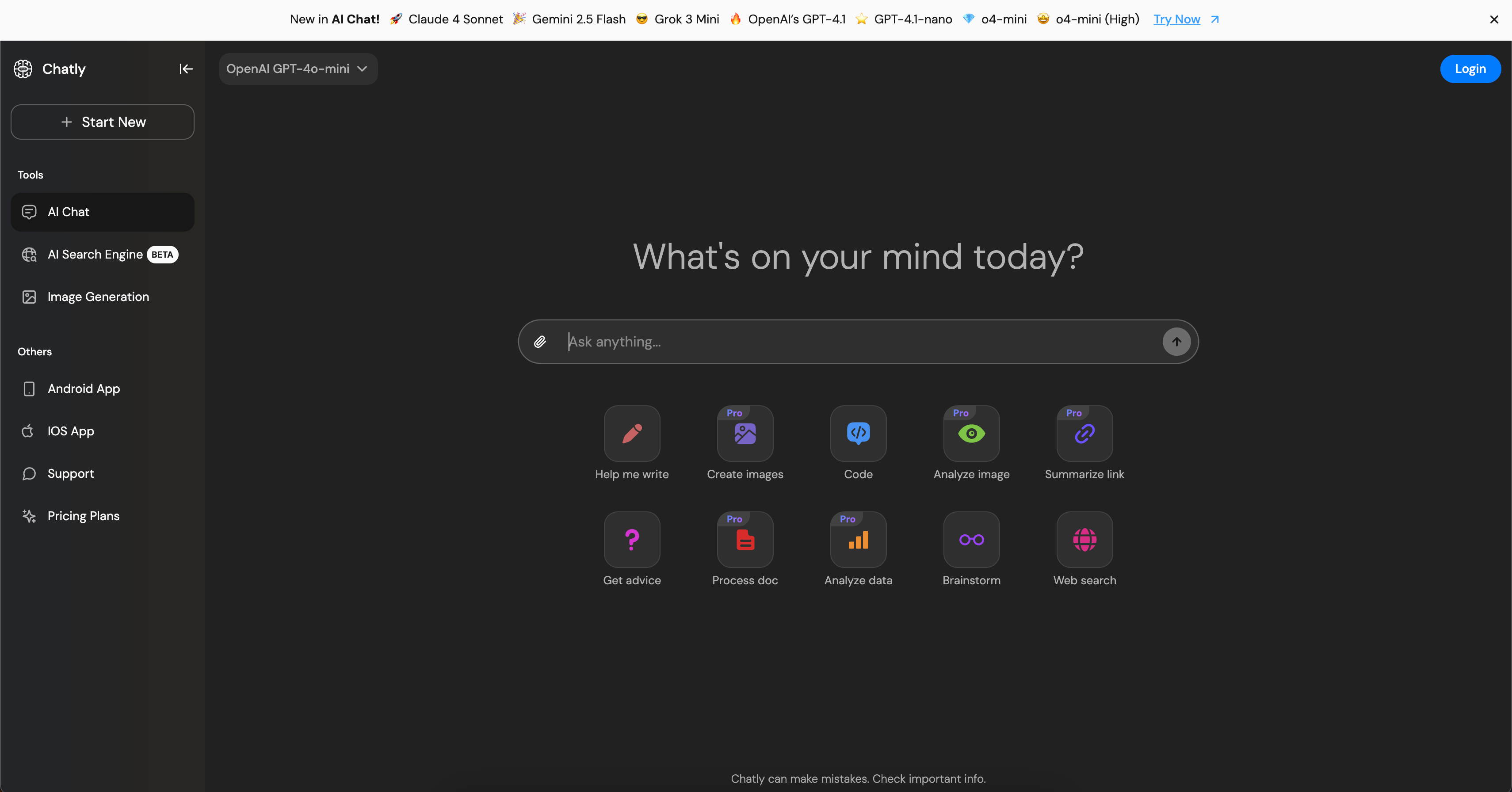Open the Try Now link in the banner
This screenshot has height=792, width=1512.
1177,19
